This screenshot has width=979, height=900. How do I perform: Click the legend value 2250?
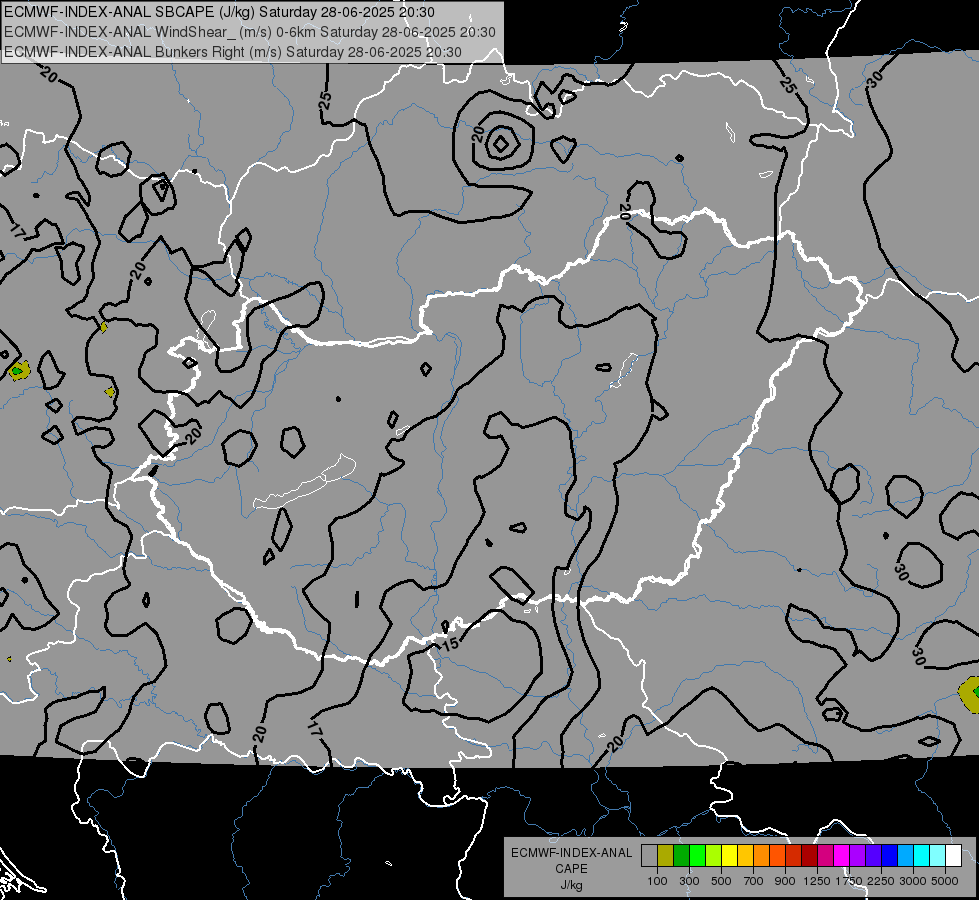pyautogui.click(x=880, y=881)
